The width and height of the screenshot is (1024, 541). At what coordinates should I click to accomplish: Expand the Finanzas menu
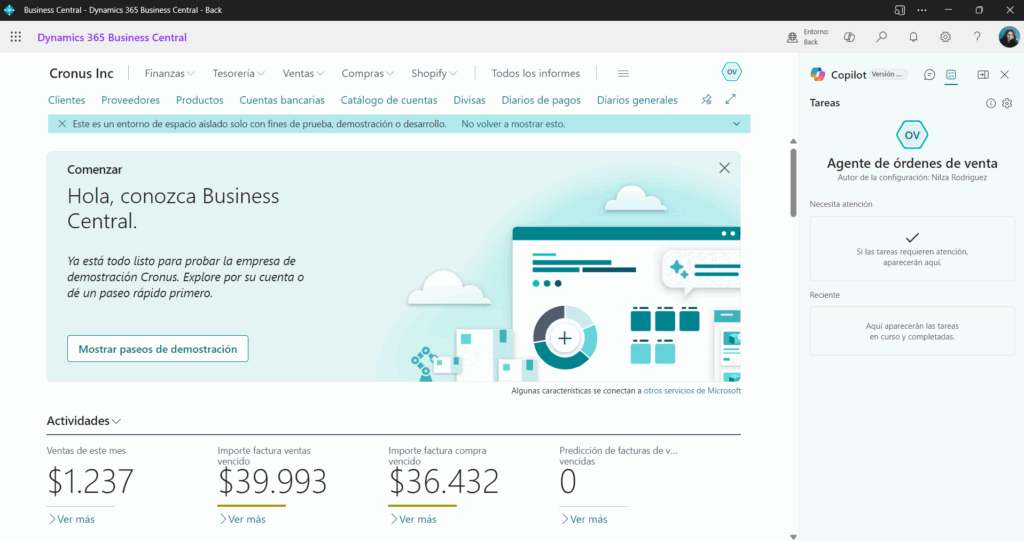[169, 73]
